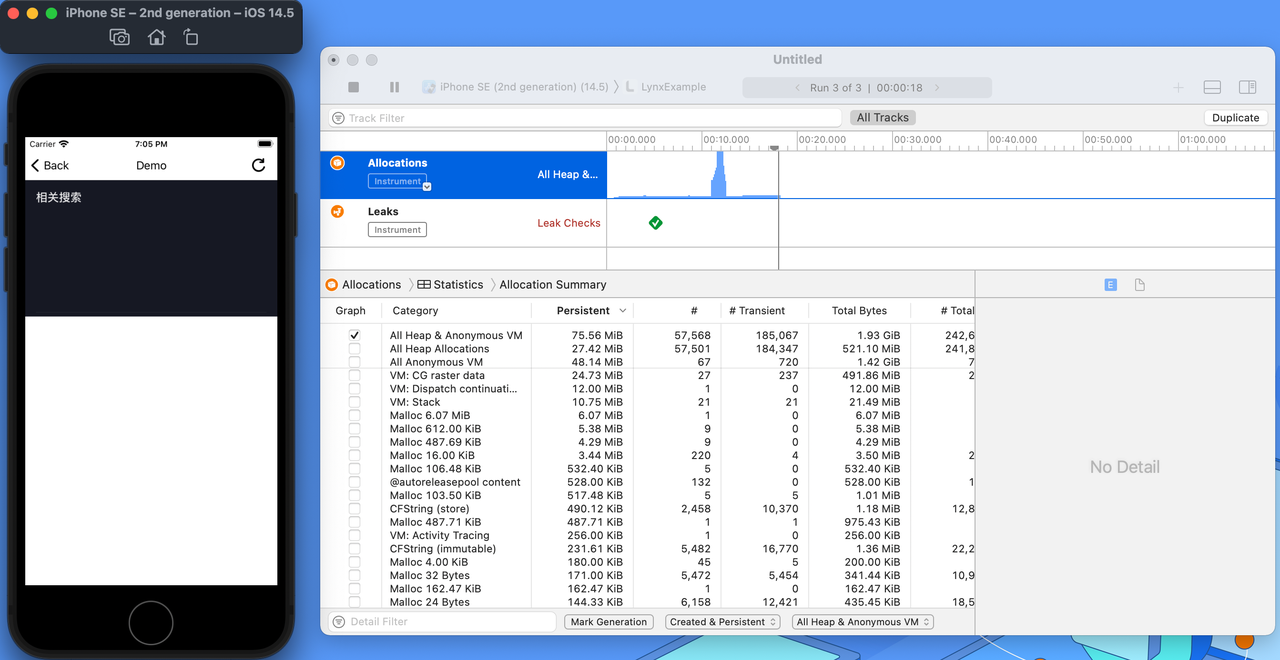
Task: Click the simulator screenshot camera icon
Action: [120, 37]
